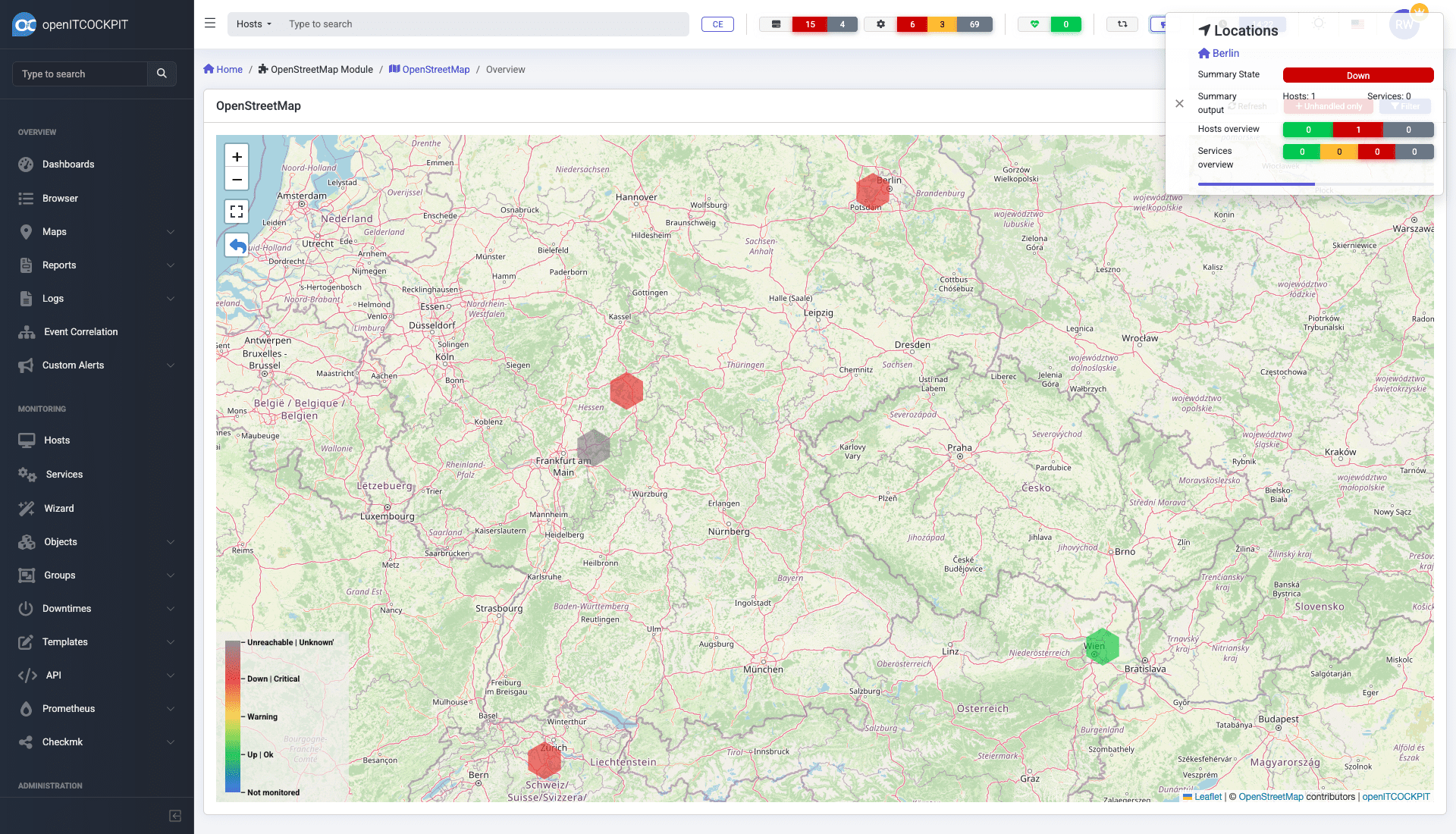Click the blue back arrow map control
Screen dimensions: 1456x834
(x=237, y=245)
